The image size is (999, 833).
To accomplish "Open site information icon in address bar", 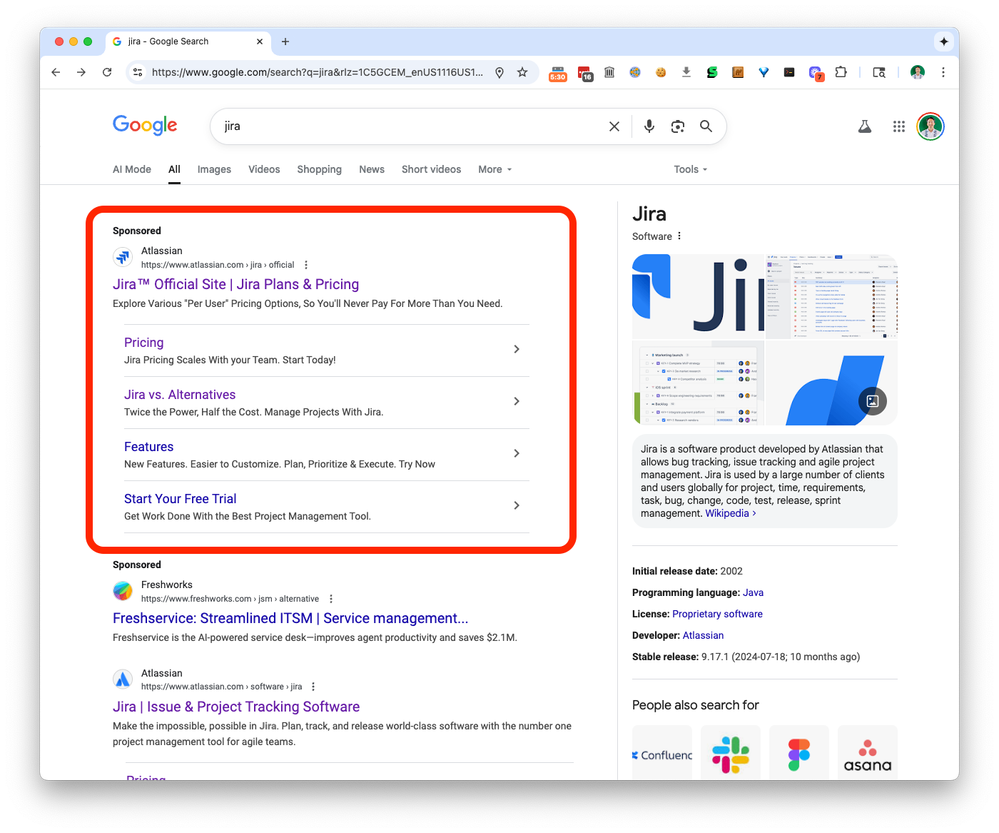I will tap(138, 73).
